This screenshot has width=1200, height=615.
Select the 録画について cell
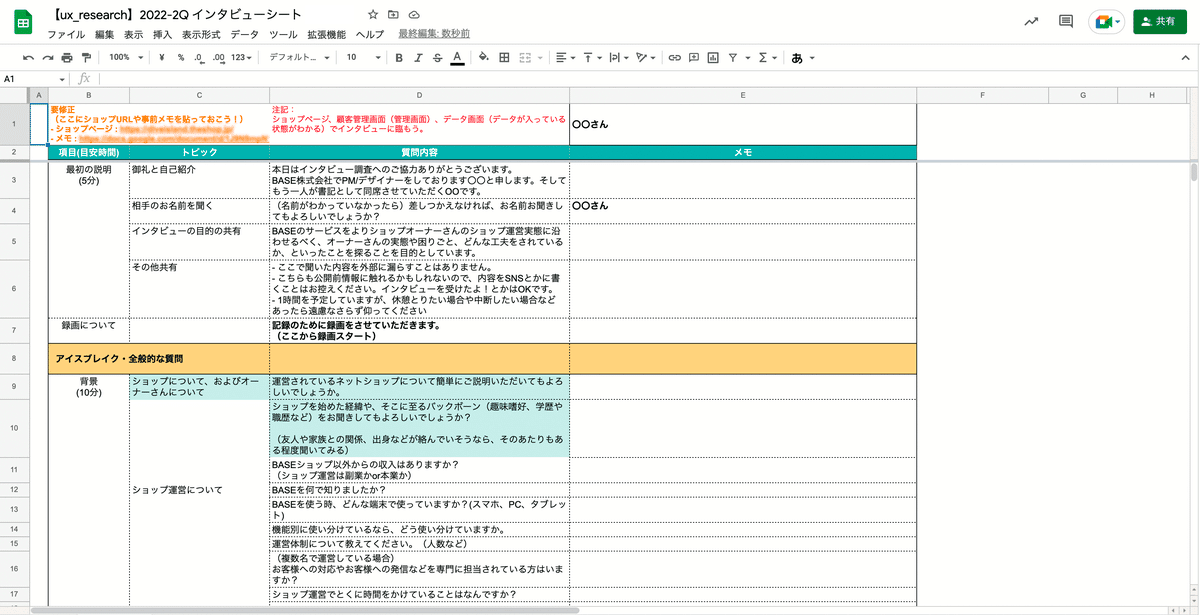(89, 330)
